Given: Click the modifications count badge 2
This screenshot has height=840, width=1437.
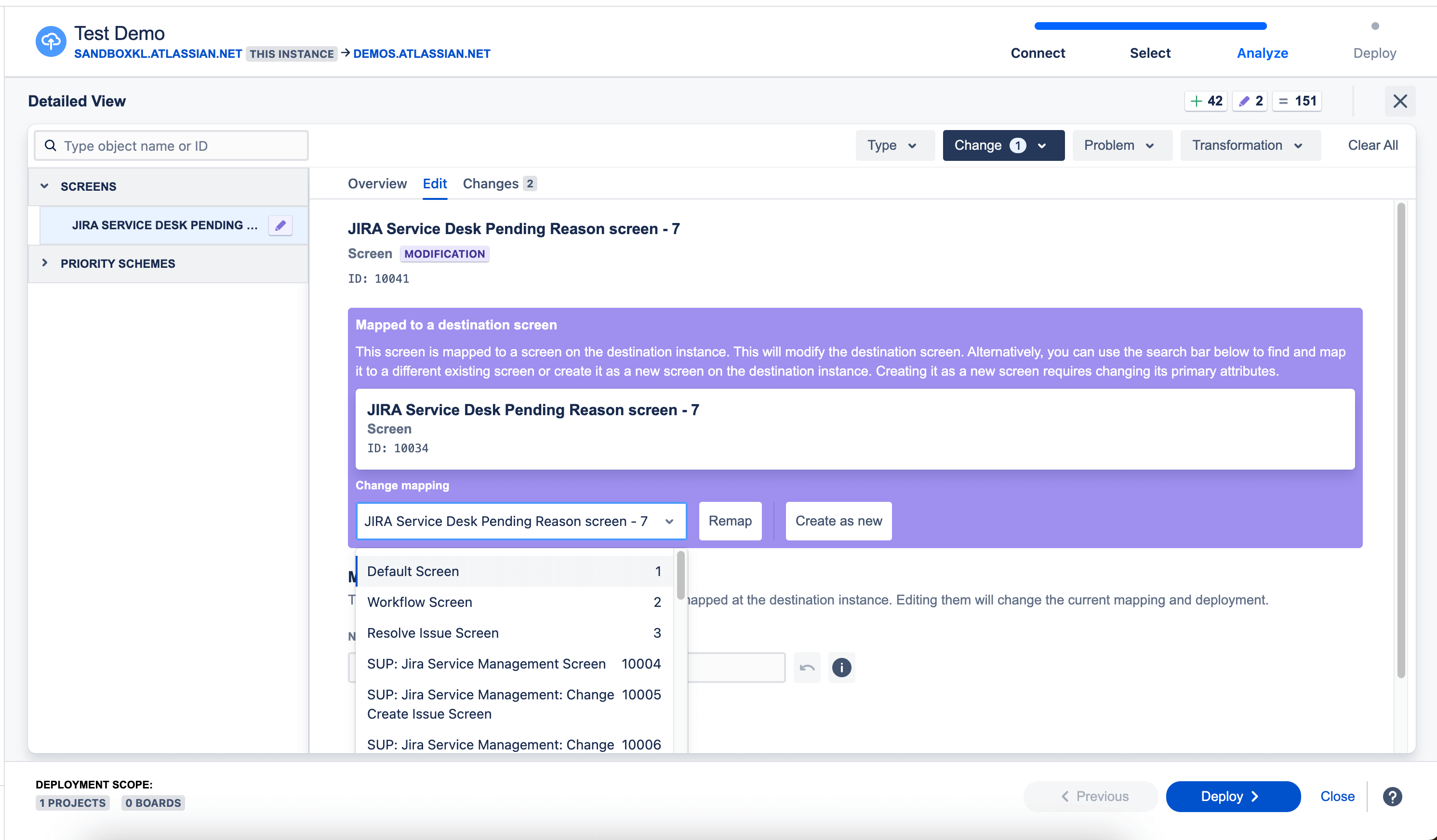Looking at the screenshot, I should pos(1250,102).
